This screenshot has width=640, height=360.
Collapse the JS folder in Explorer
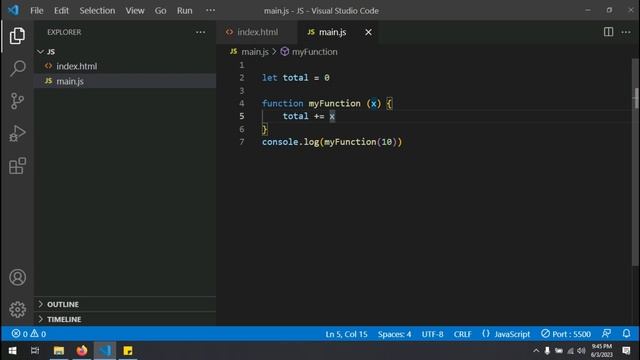pos(40,51)
